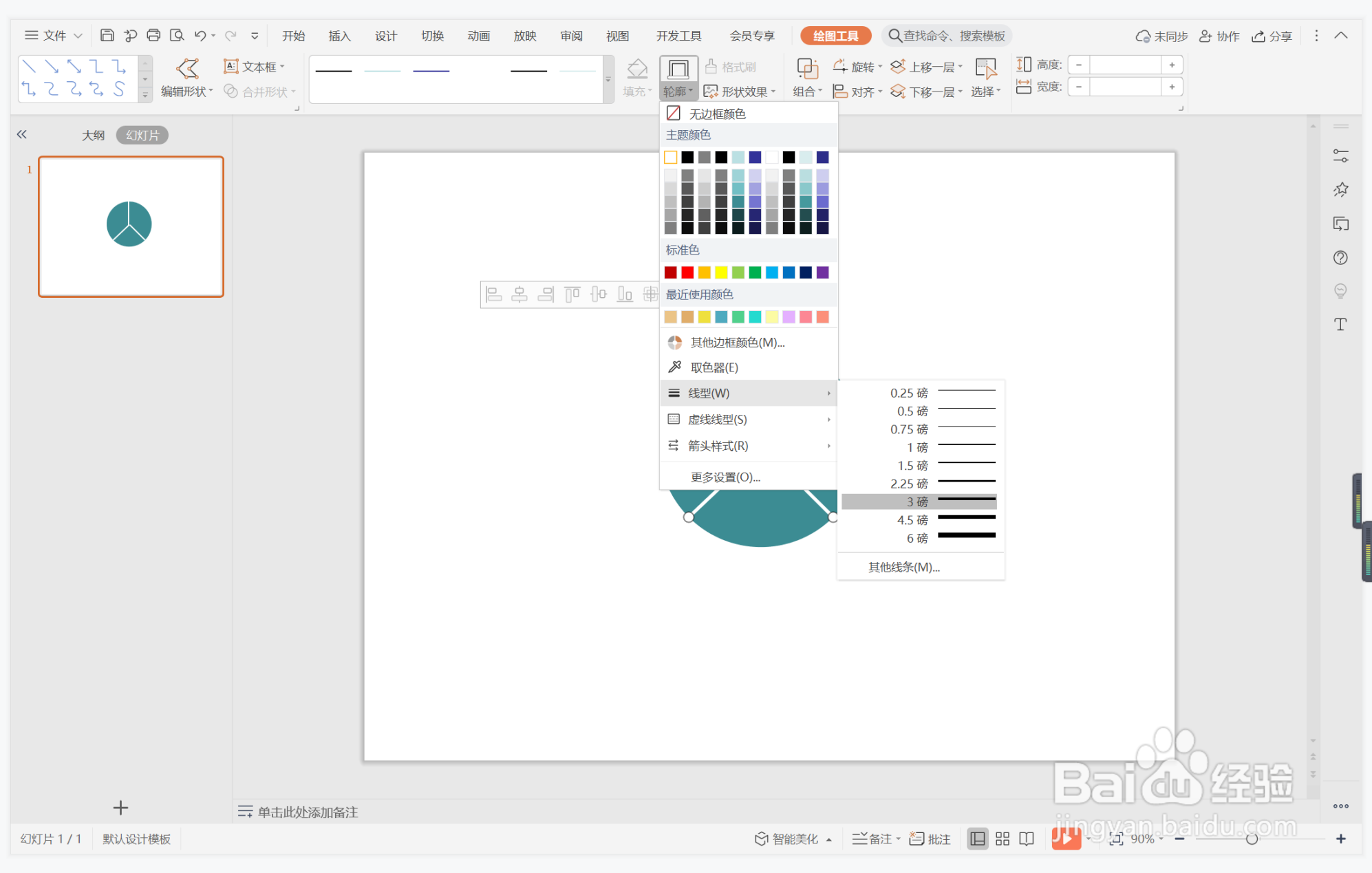
Task: Click the 查找命令 search box
Action: coord(947,36)
